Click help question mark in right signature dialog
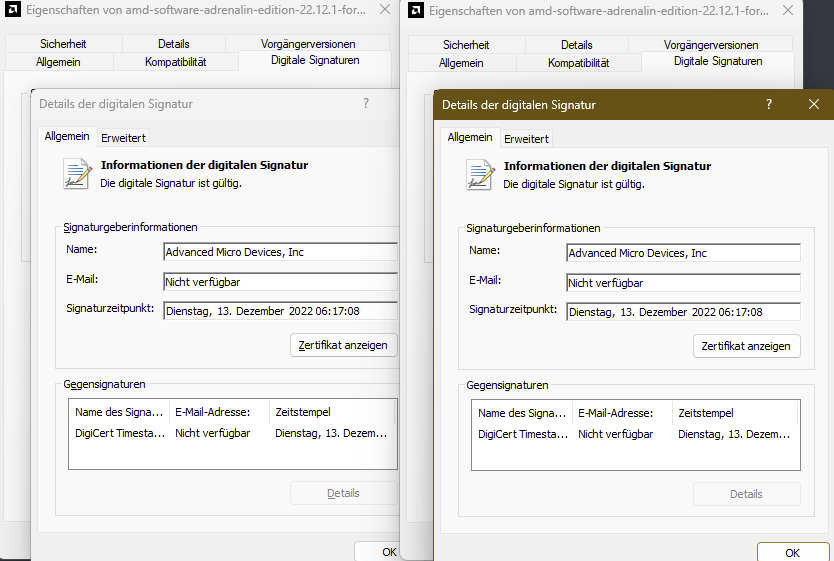 (x=769, y=104)
